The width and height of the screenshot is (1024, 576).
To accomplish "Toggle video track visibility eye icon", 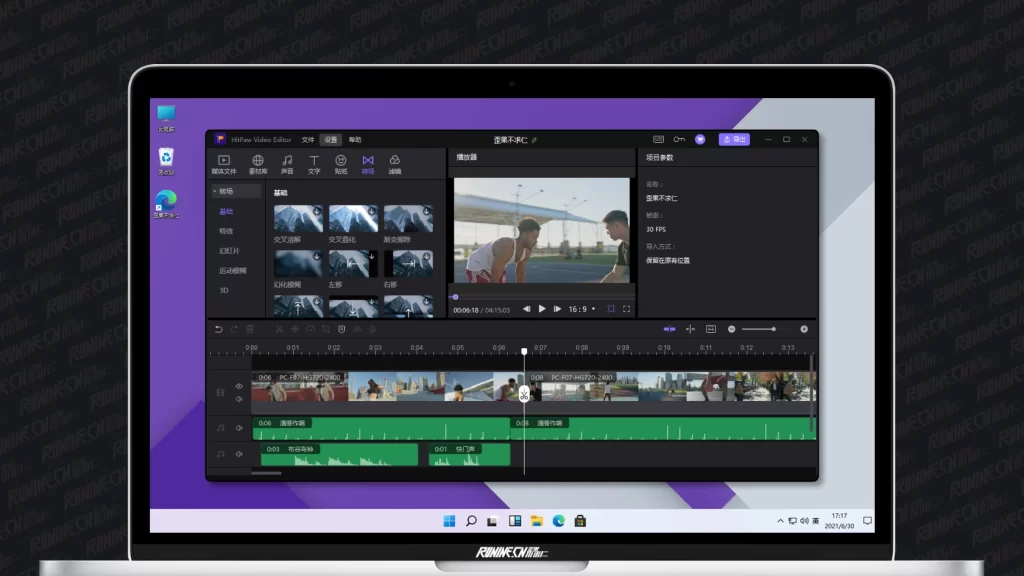I will [239, 386].
